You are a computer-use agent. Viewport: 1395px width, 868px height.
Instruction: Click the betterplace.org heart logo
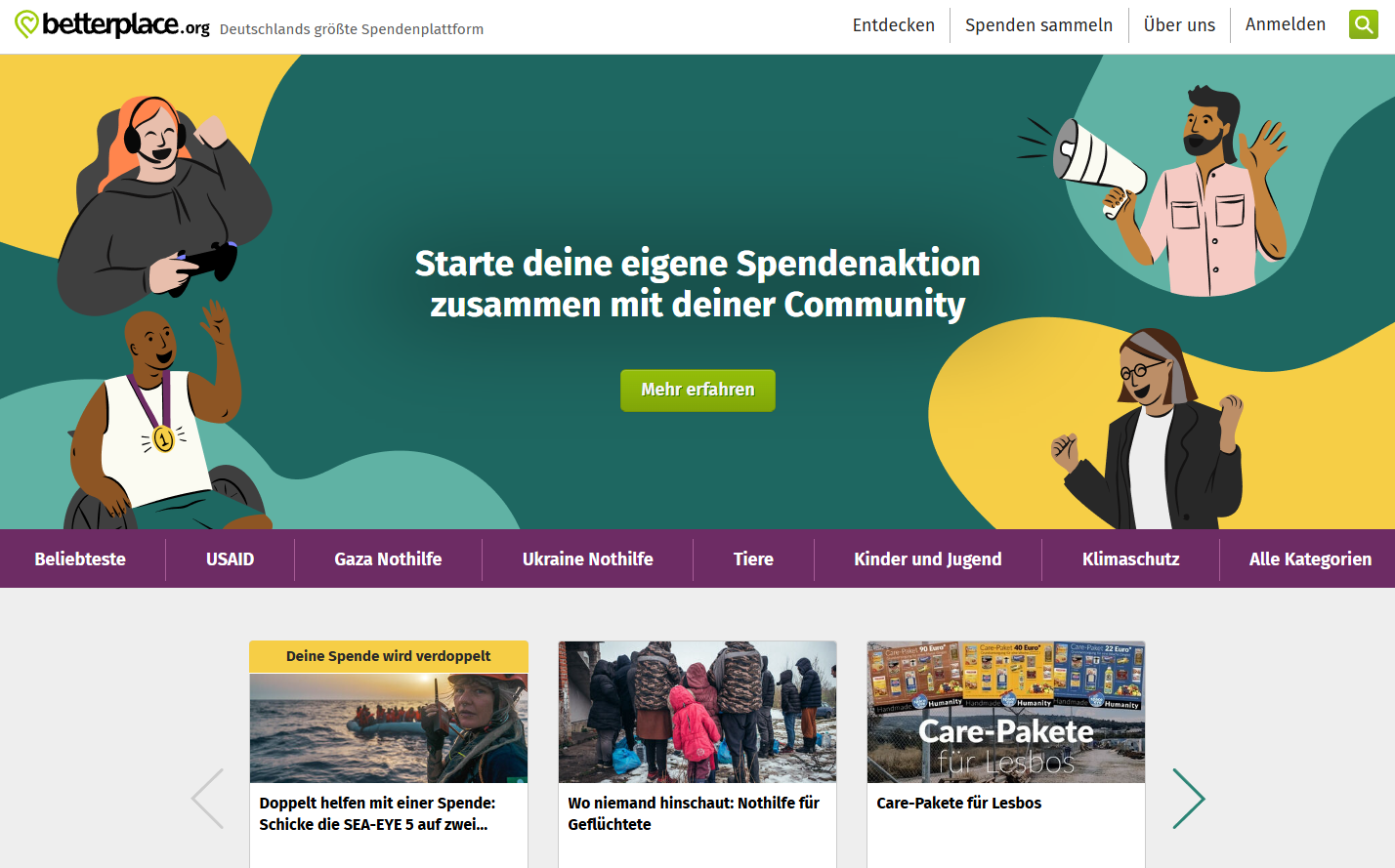click(26, 24)
